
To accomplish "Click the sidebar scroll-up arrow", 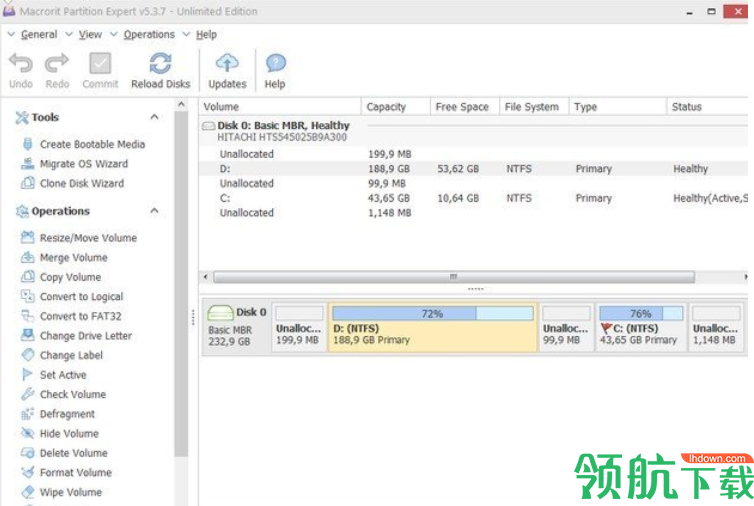I will [x=181, y=104].
